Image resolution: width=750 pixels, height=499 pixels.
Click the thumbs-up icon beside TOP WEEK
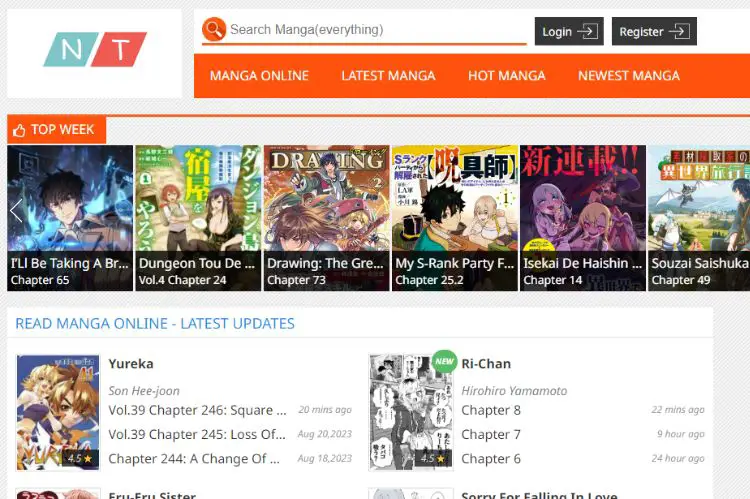19,130
